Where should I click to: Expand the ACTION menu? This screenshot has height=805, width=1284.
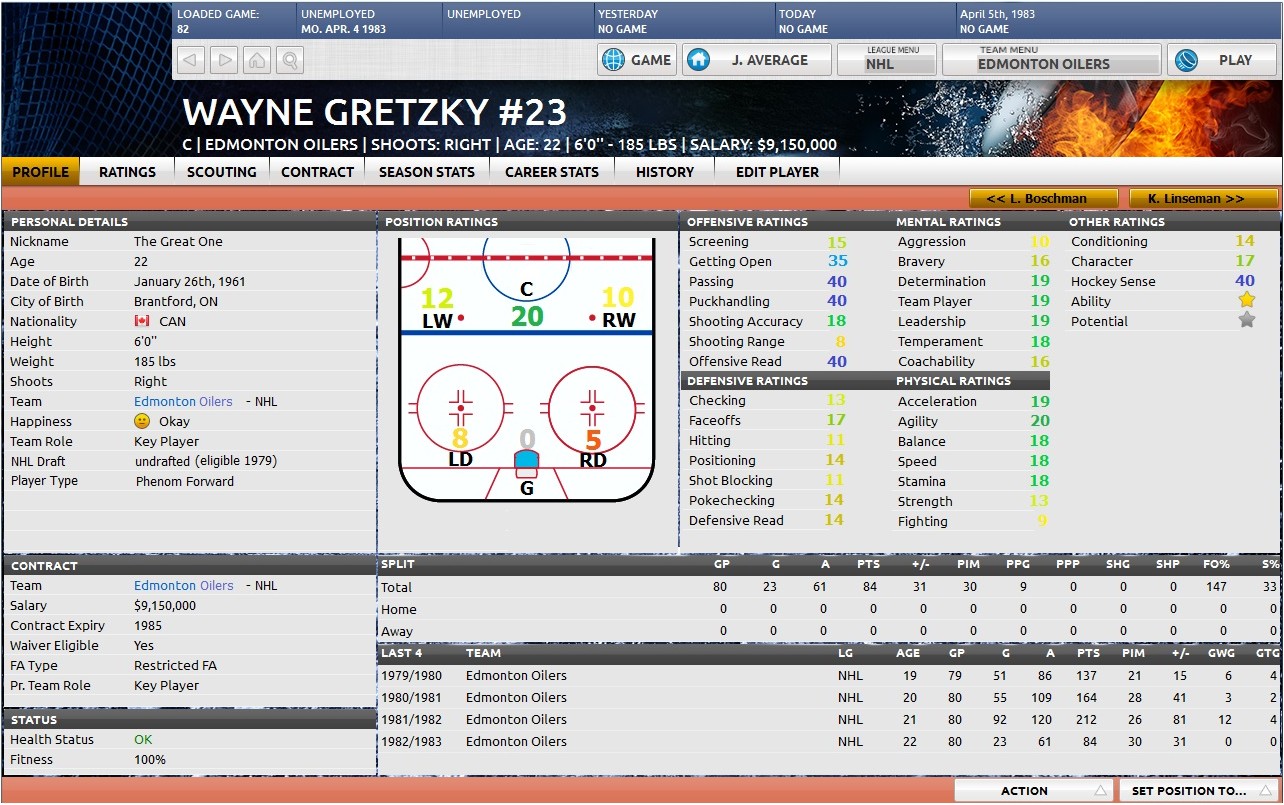click(1034, 790)
